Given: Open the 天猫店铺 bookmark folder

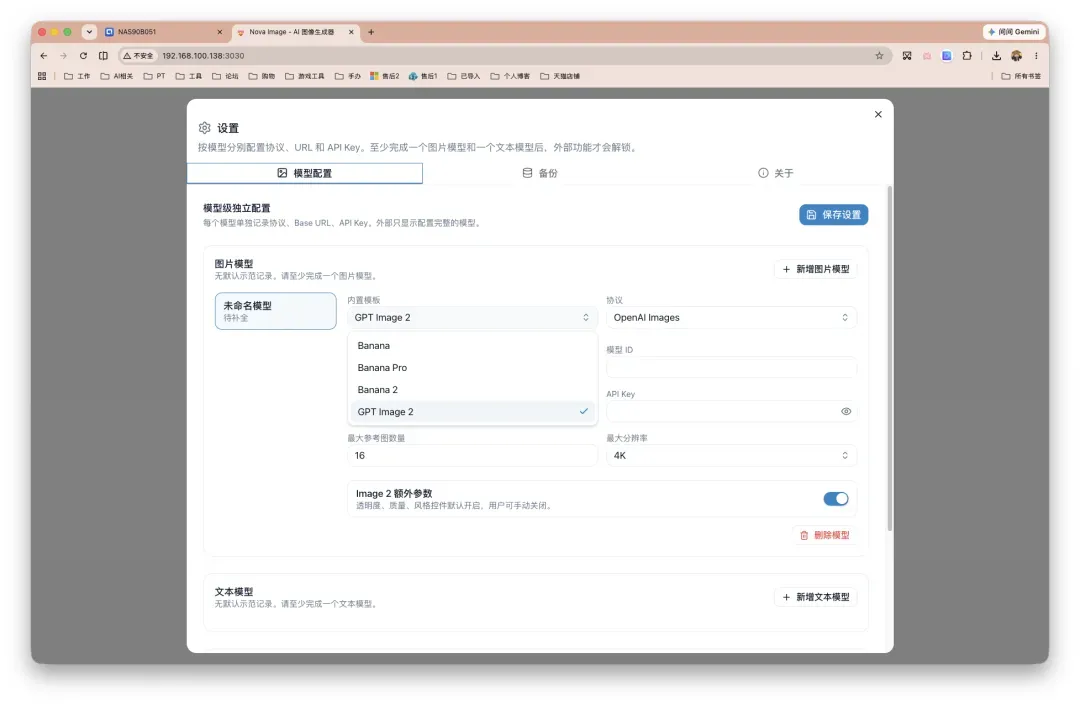Looking at the screenshot, I should click(560, 76).
